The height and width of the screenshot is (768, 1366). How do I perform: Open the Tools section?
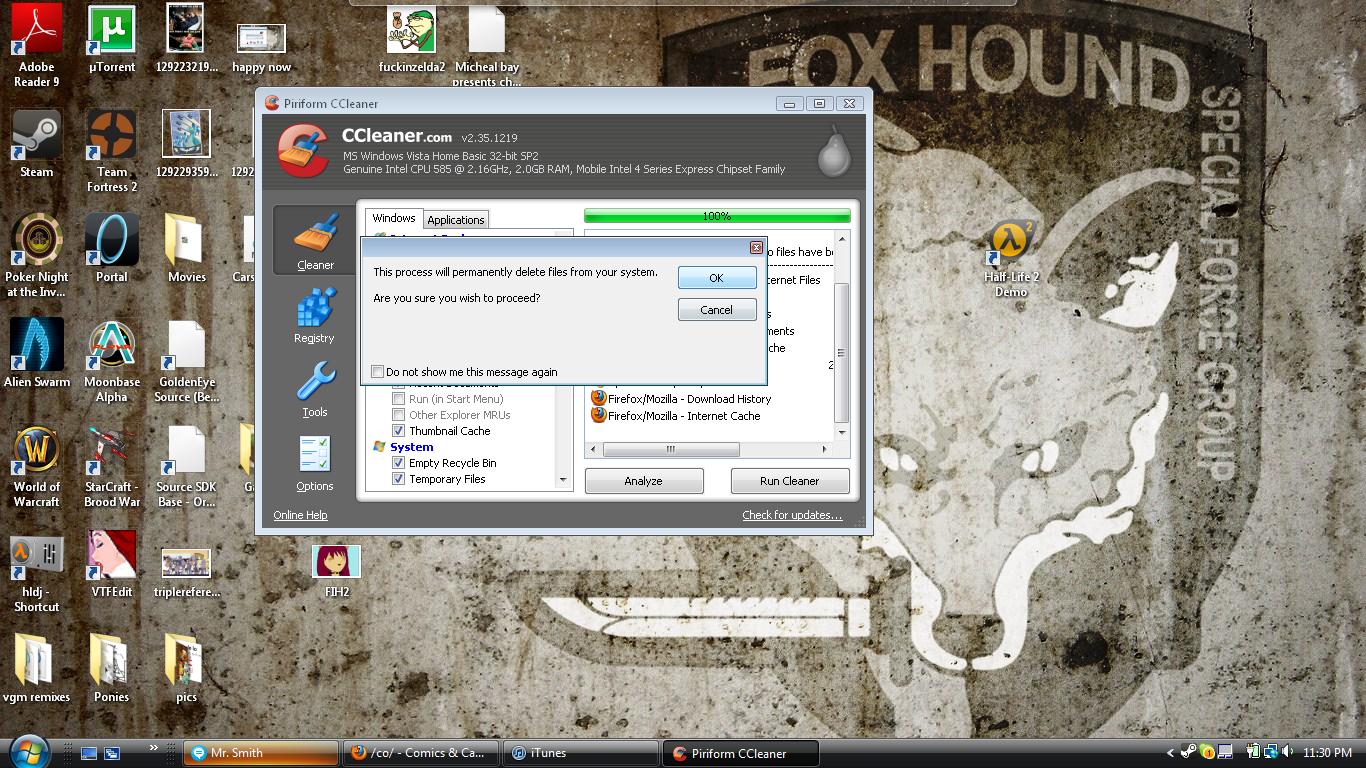point(314,385)
